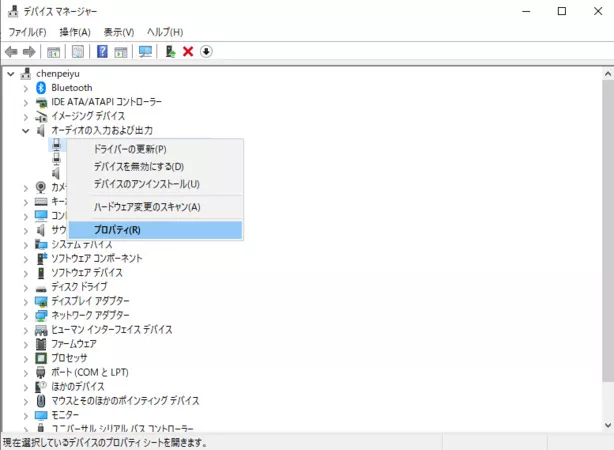Expand ディスク ドライブ category
The image size is (614, 450).
click(x=26, y=287)
